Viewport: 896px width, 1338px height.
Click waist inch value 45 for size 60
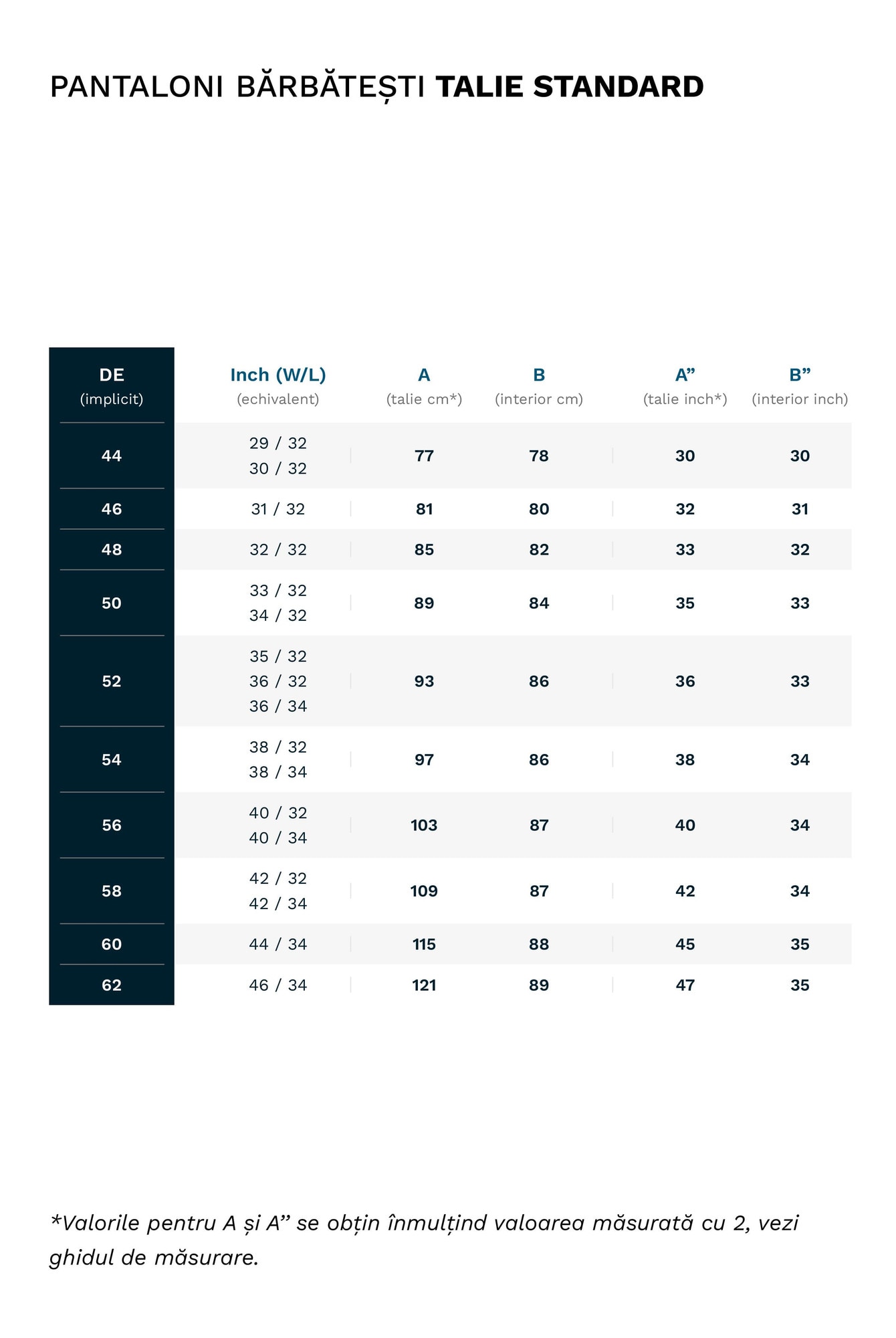click(x=685, y=944)
